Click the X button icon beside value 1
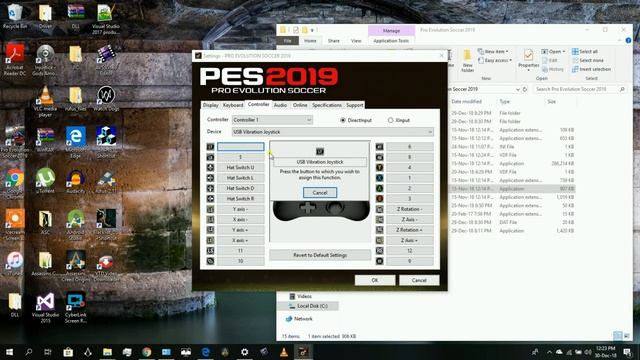The width and height of the screenshot is (640, 360). (x=380, y=178)
